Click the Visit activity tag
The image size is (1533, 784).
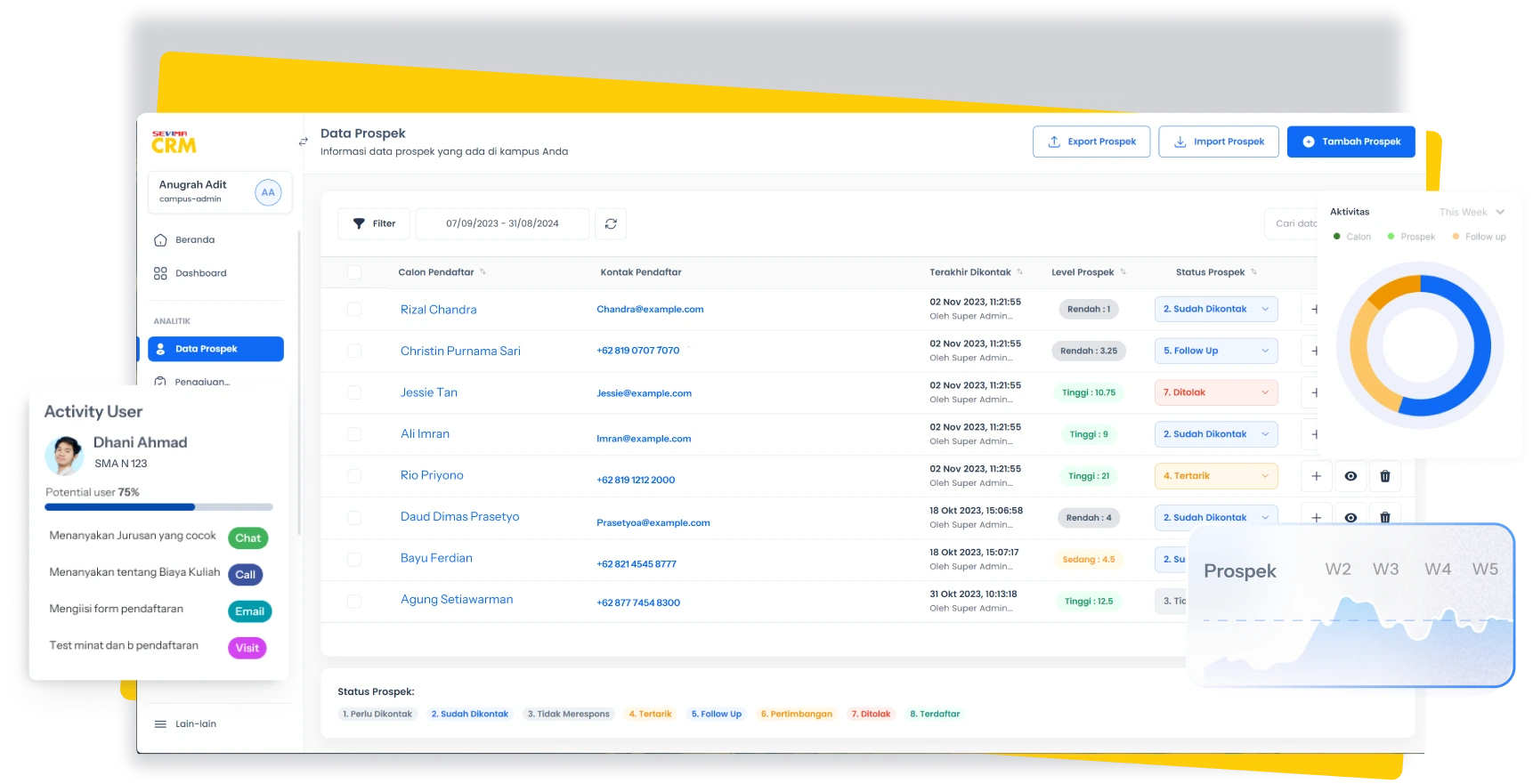[247, 649]
